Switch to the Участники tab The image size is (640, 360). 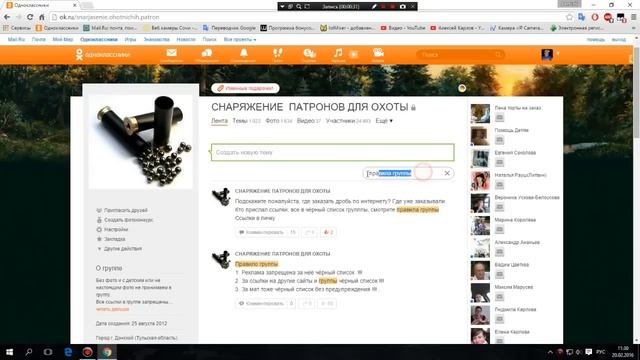(x=340, y=121)
